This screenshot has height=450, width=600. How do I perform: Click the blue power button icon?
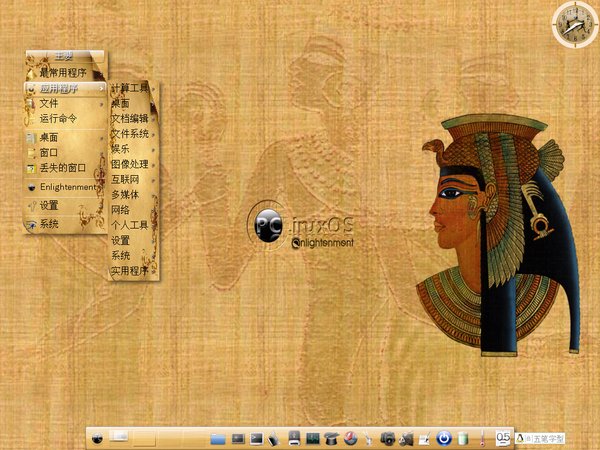[x=444, y=438]
